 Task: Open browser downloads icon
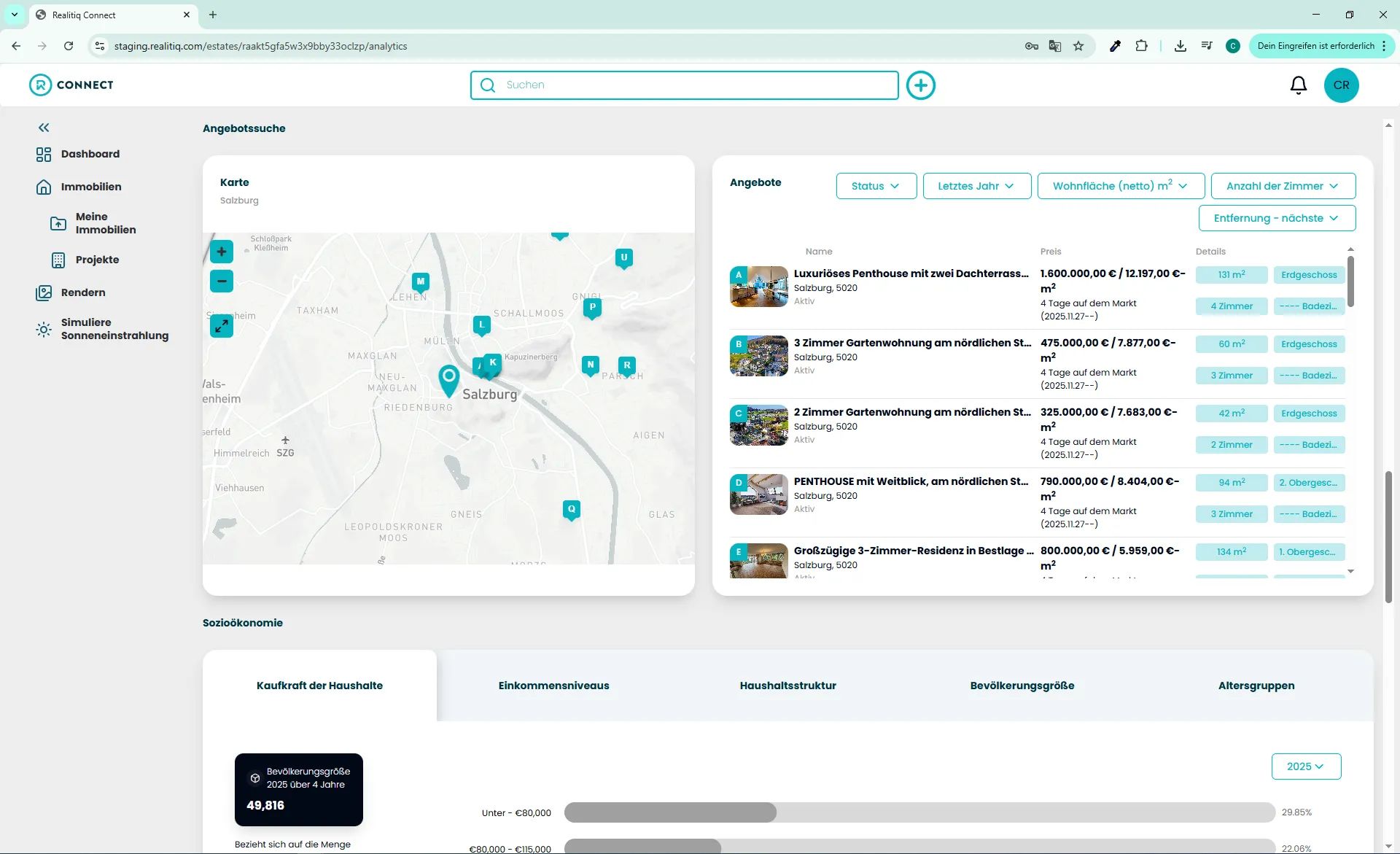click(1180, 46)
